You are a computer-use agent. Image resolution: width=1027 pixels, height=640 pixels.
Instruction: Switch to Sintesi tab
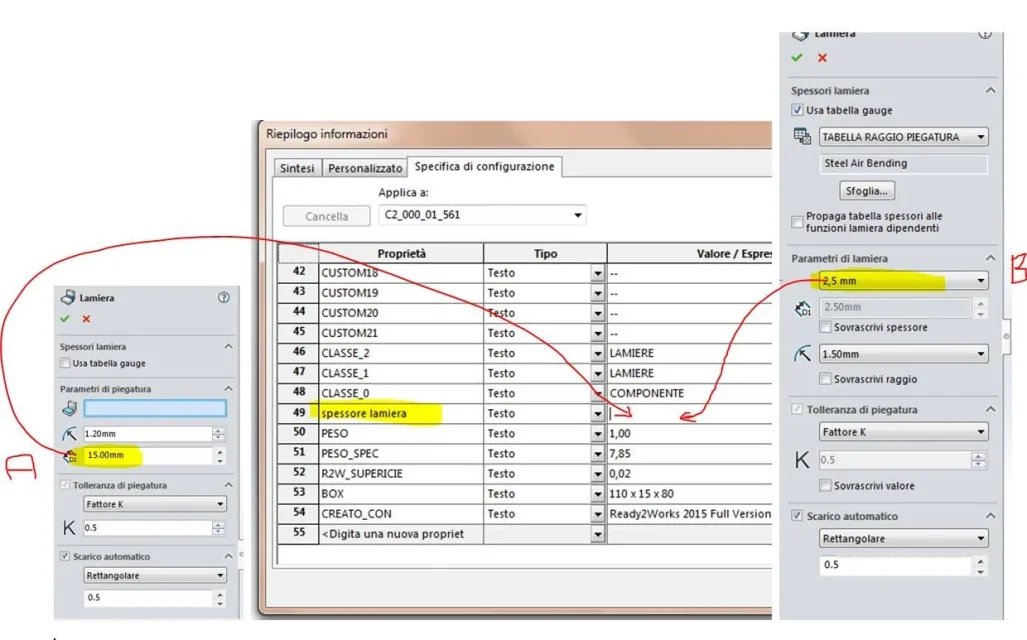tap(297, 168)
